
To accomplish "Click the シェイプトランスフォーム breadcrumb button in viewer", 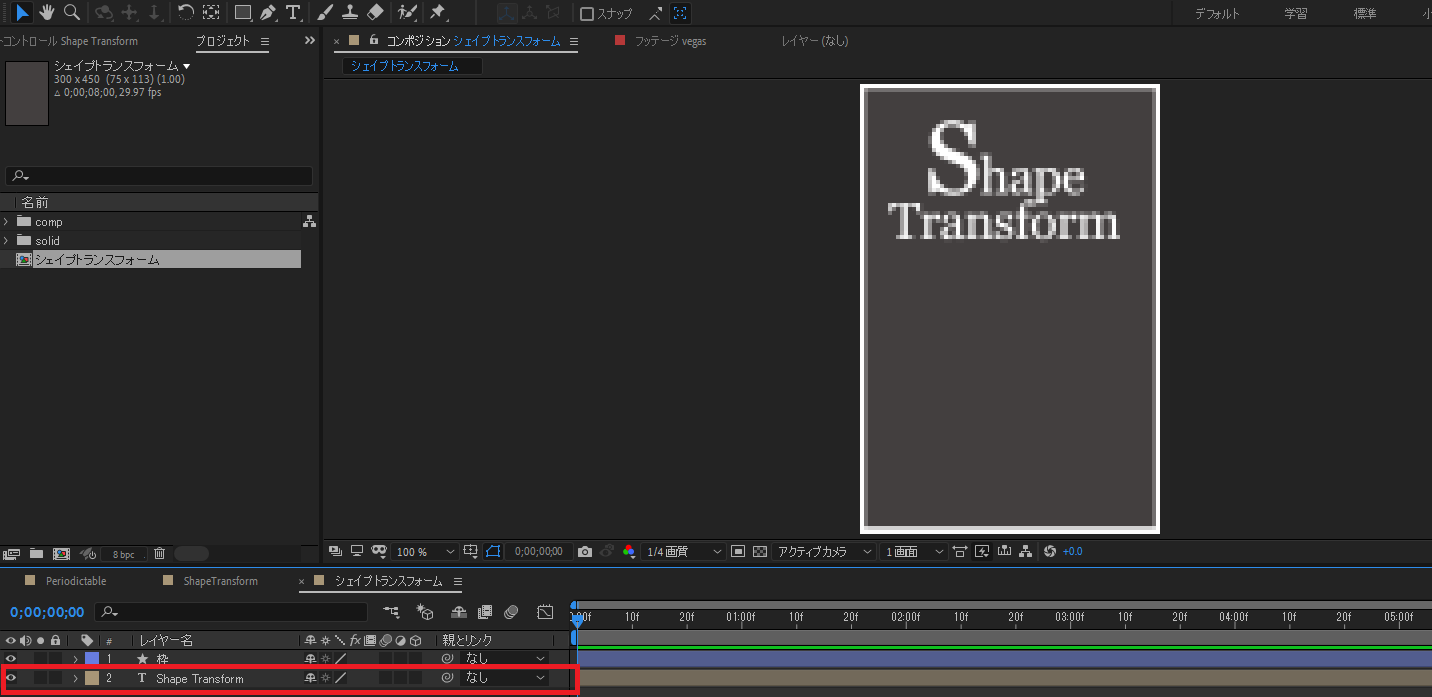I will [412, 66].
